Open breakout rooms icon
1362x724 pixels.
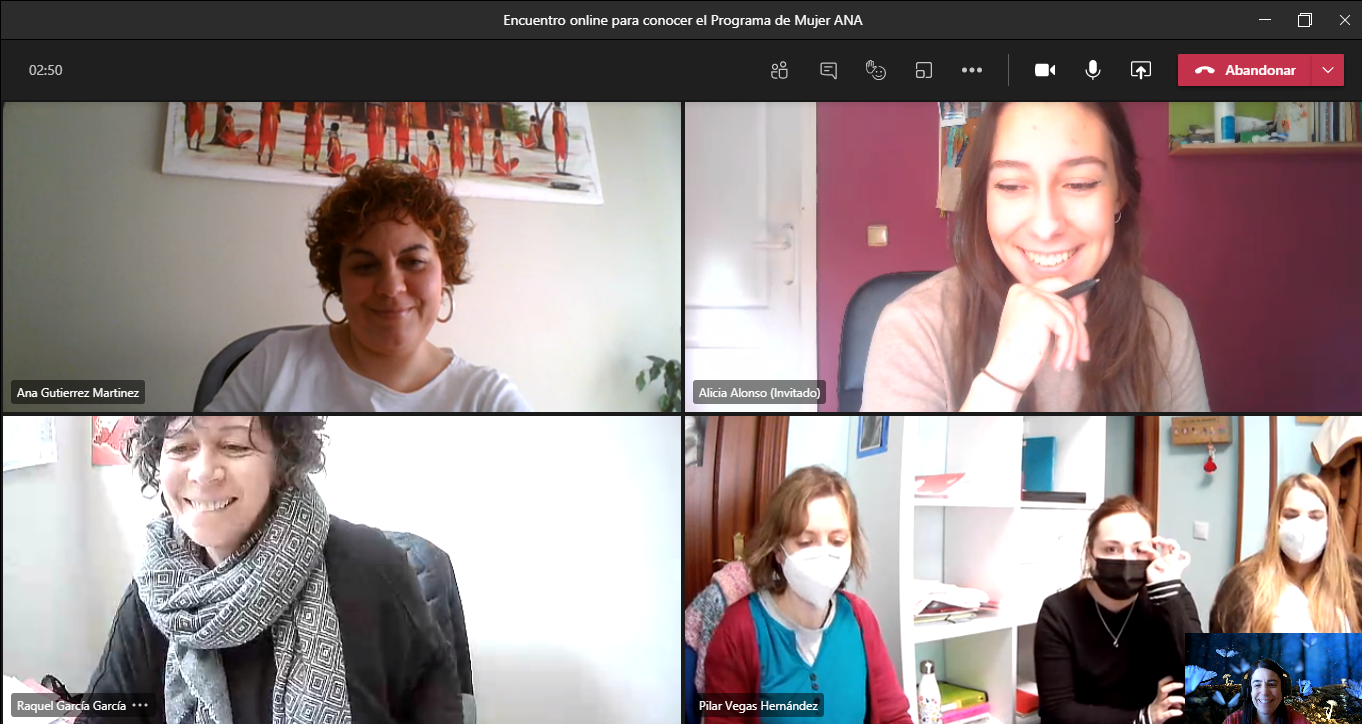(x=924, y=70)
